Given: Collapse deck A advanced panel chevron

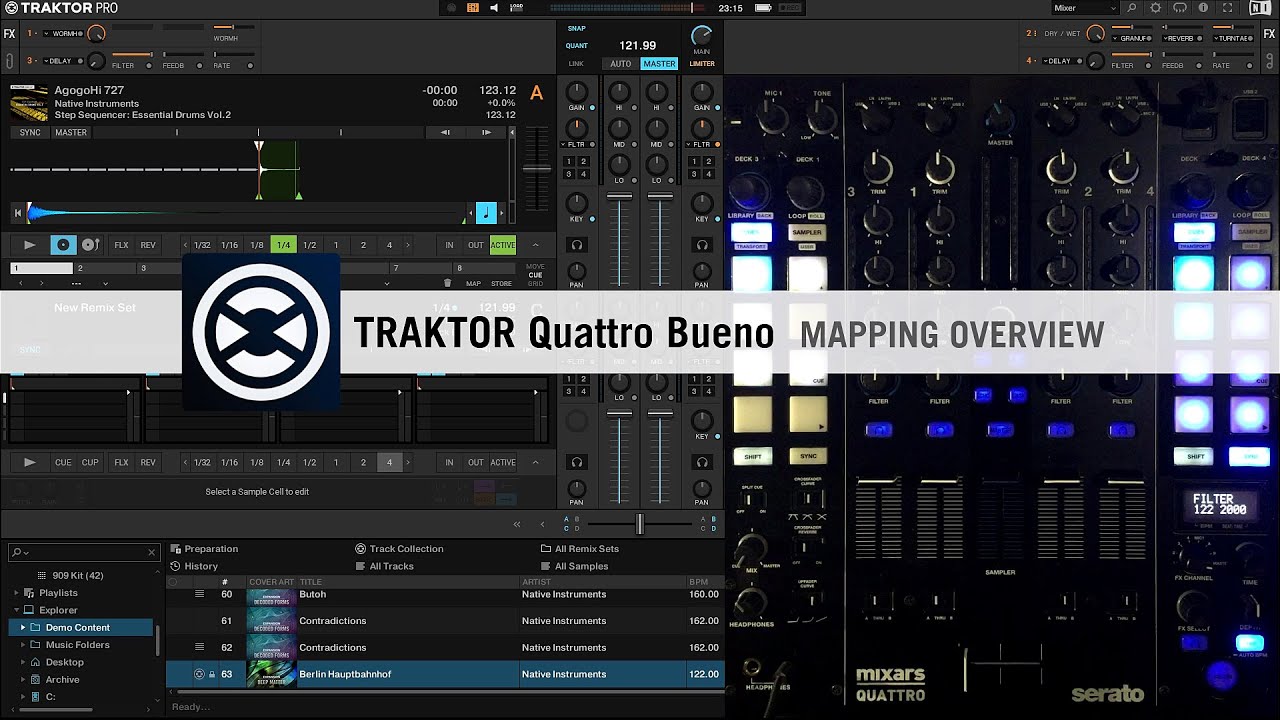Looking at the screenshot, I should (x=535, y=245).
